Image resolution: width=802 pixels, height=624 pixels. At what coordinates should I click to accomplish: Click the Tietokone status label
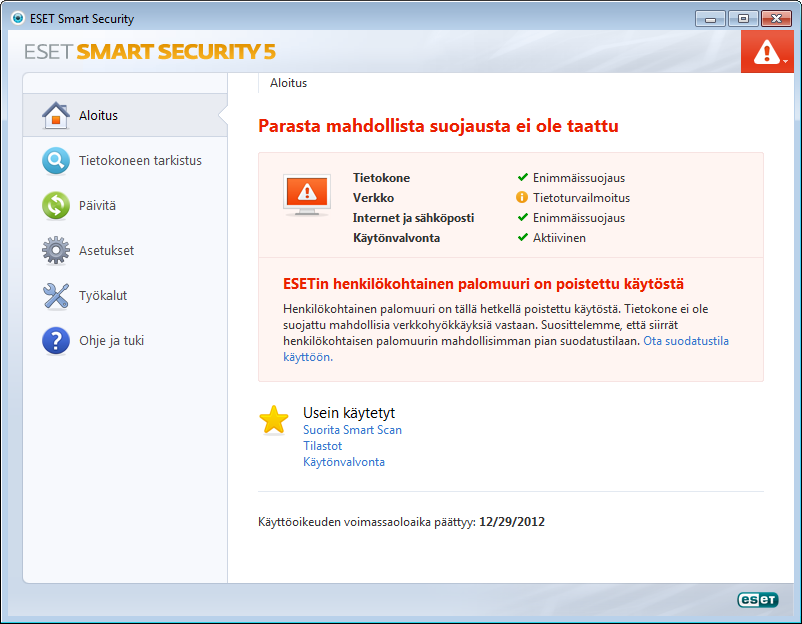tap(382, 177)
